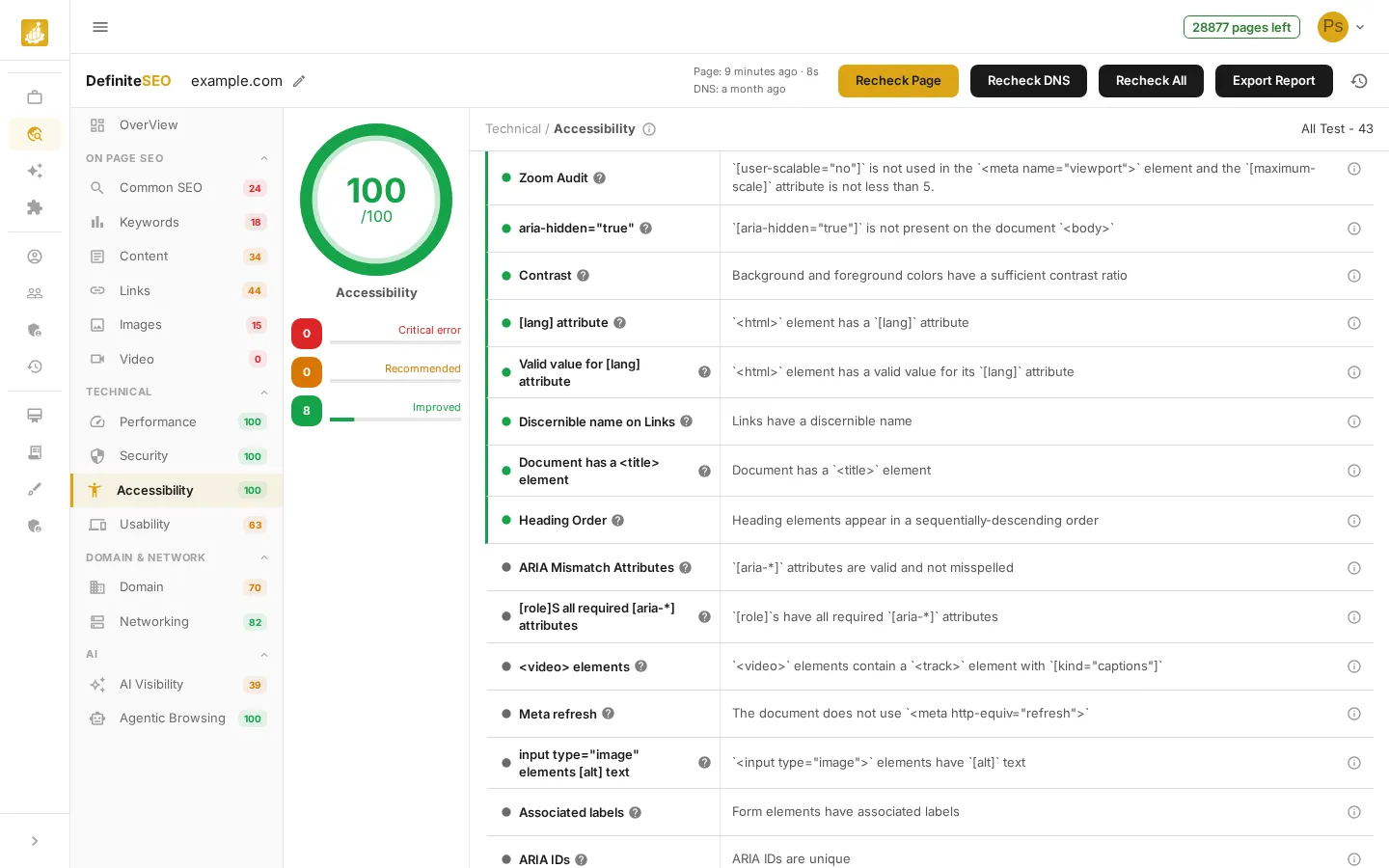This screenshot has width=1389, height=868.
Task: Click the info icon beside the Accessibility breadcrumb
Action: click(649, 129)
